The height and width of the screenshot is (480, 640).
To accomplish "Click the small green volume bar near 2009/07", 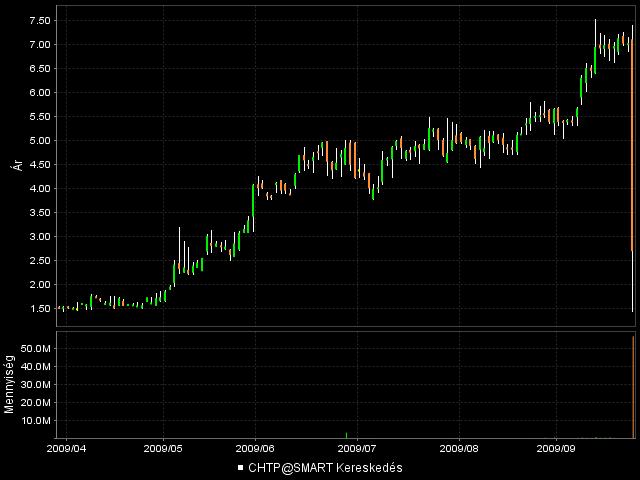I will pyautogui.click(x=347, y=436).
